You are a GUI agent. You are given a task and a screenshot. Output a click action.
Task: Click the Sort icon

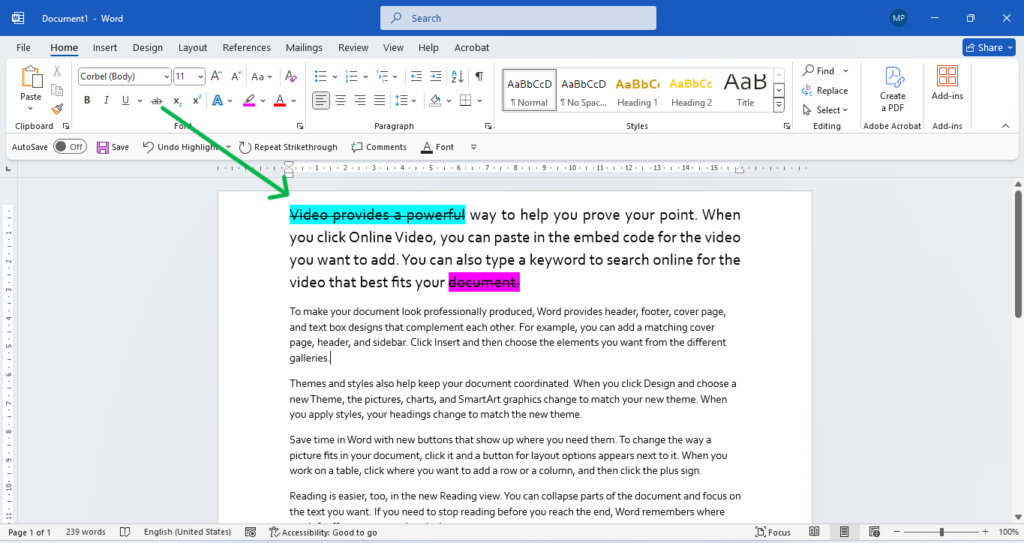(457, 76)
